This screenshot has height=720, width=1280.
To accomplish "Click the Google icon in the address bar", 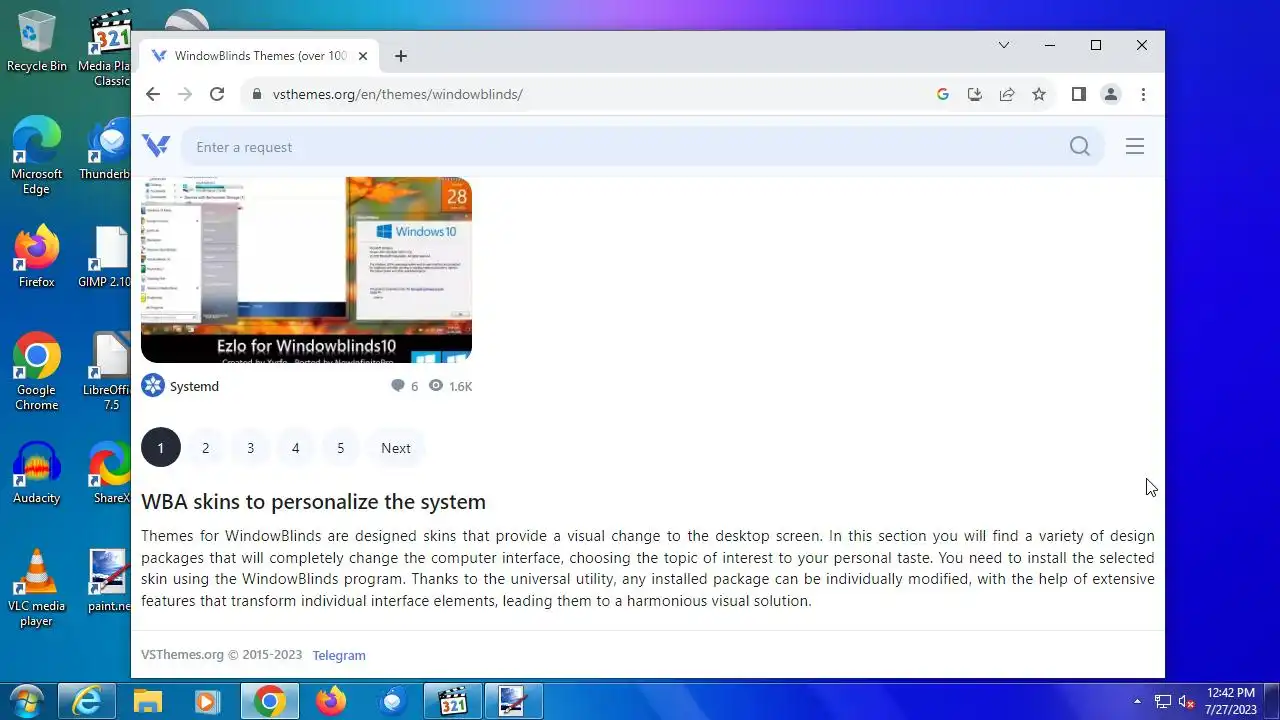I will (942, 94).
